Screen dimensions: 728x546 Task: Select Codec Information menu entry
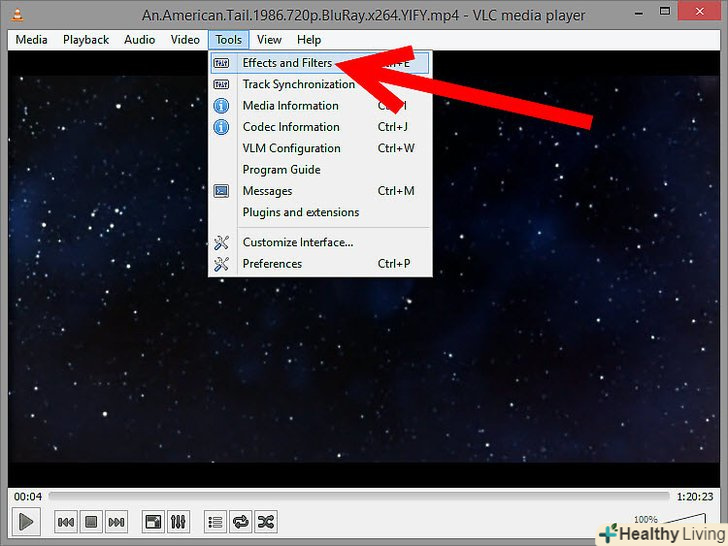point(319,127)
